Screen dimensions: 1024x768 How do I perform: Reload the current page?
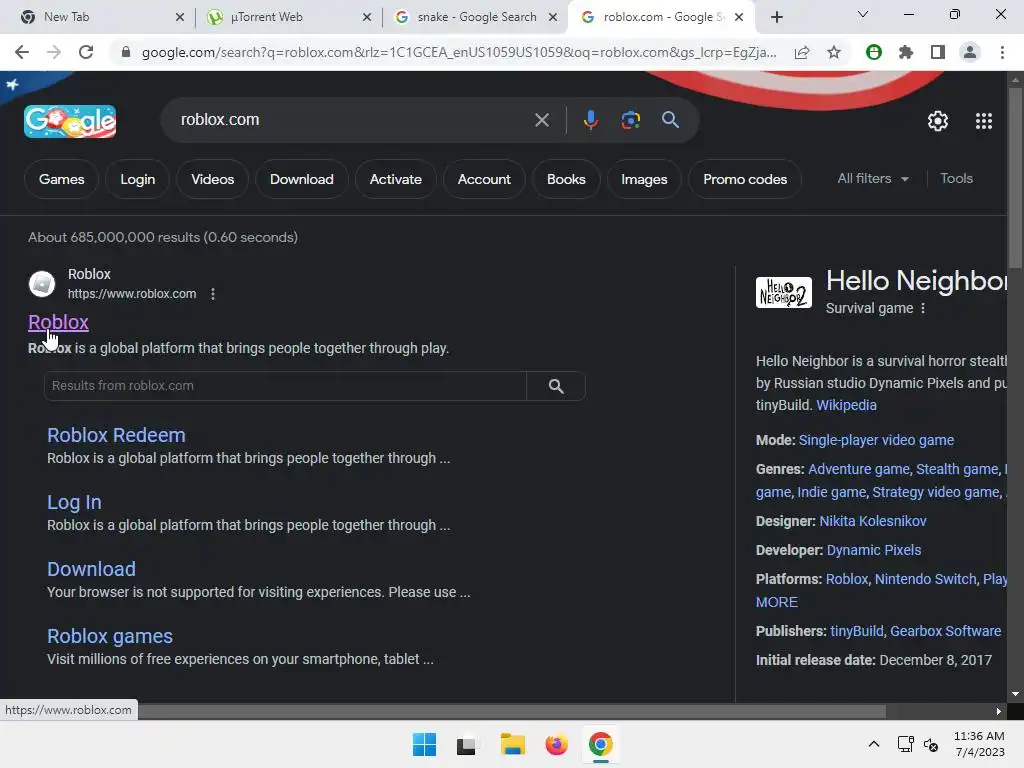coord(86,52)
